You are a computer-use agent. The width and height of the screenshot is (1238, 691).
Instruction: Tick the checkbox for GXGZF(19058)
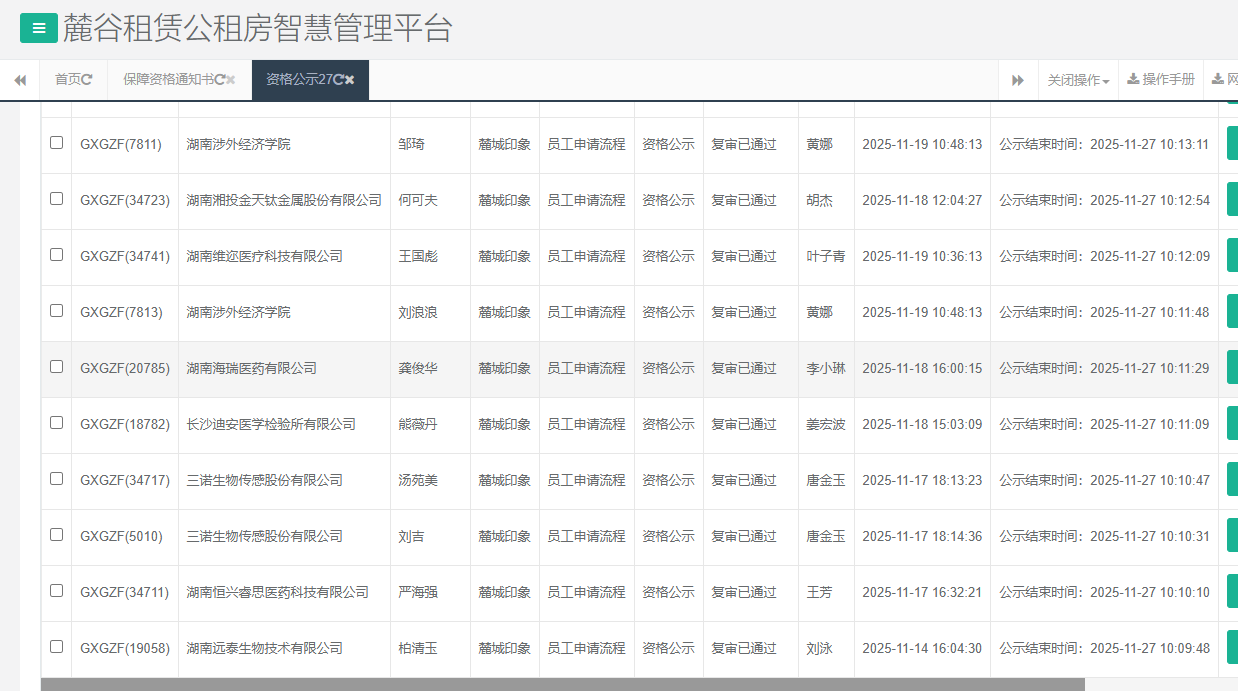coord(56,648)
